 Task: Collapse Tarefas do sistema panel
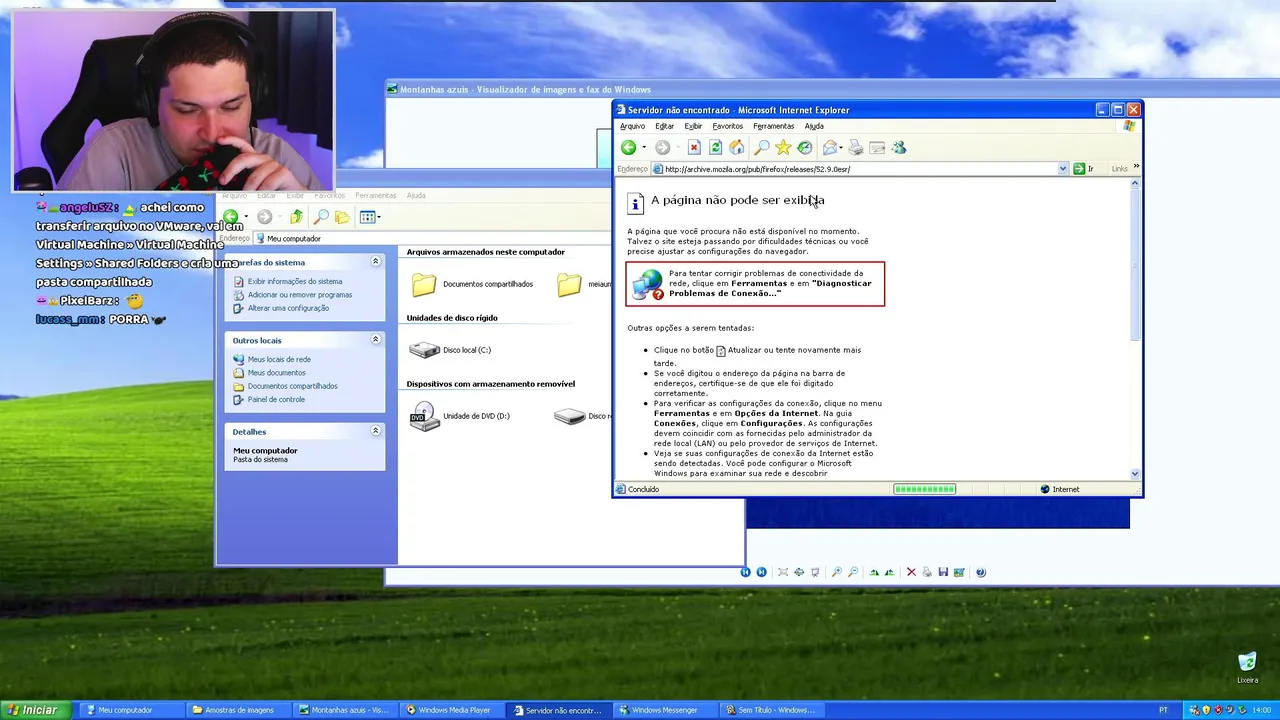(376, 262)
